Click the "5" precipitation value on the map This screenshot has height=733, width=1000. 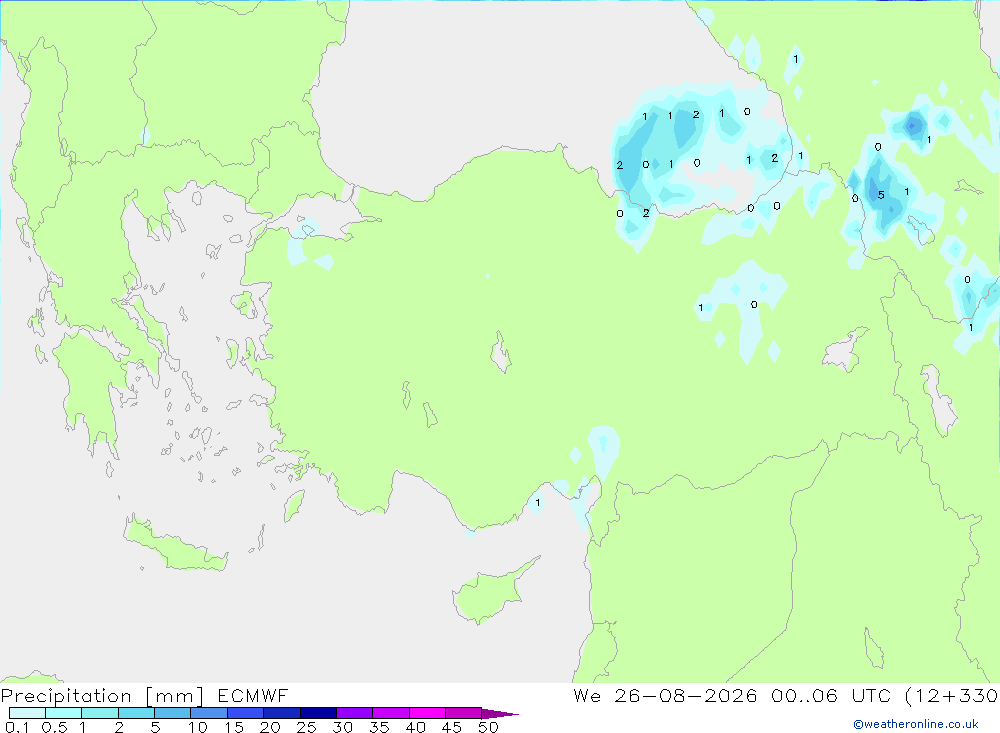point(881,195)
